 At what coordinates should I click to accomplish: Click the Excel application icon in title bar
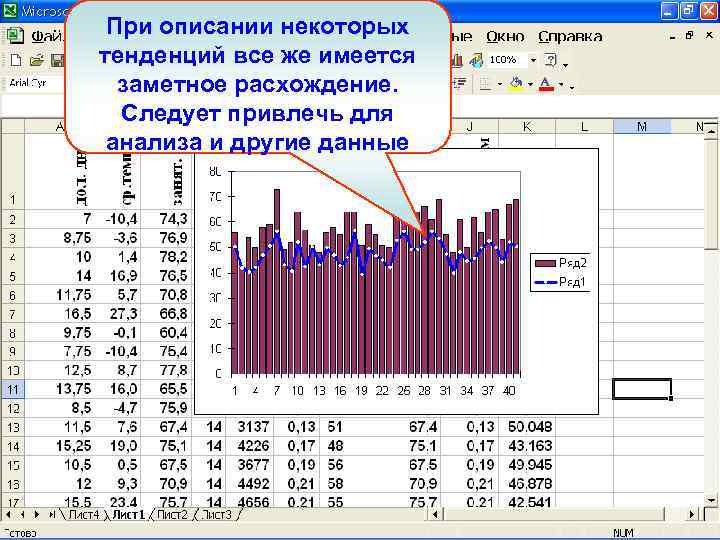point(10,9)
